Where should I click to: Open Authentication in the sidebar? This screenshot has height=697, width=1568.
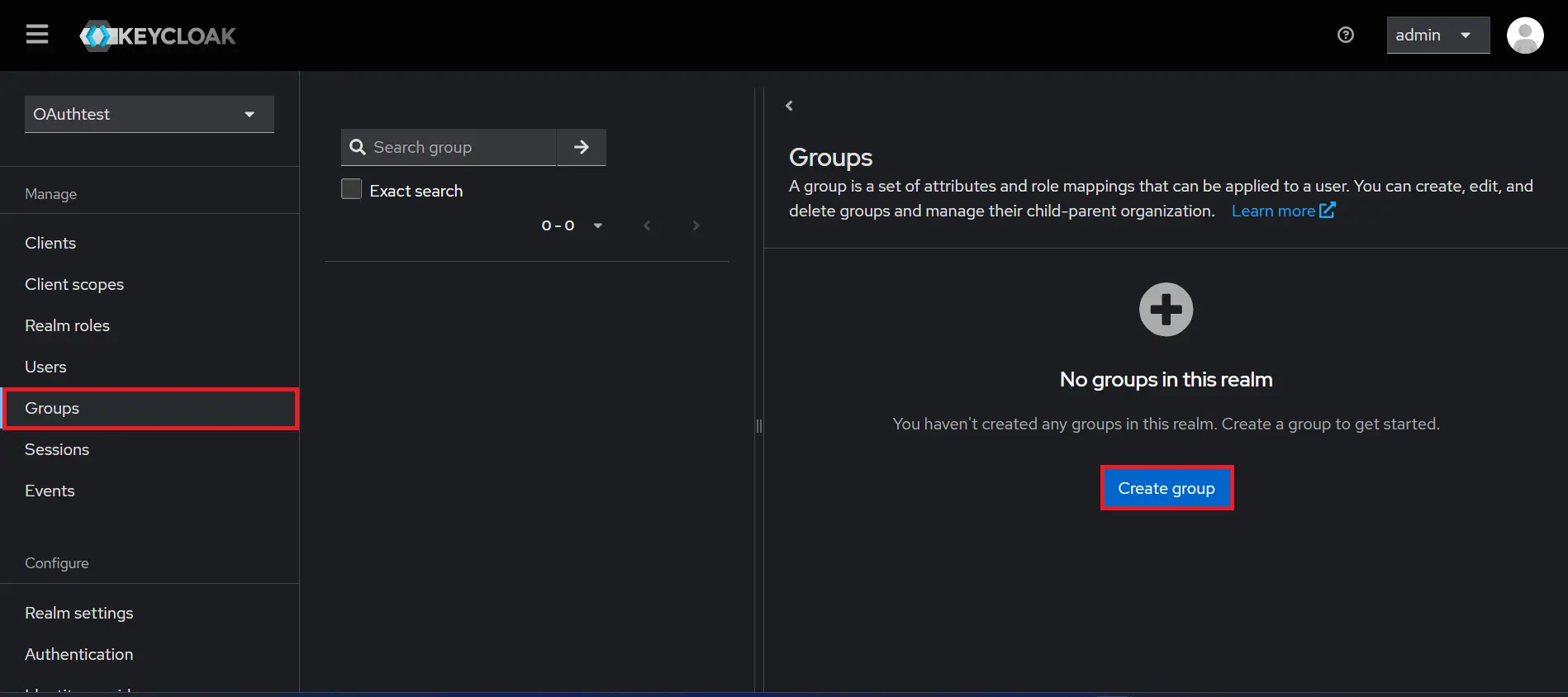[150, 654]
